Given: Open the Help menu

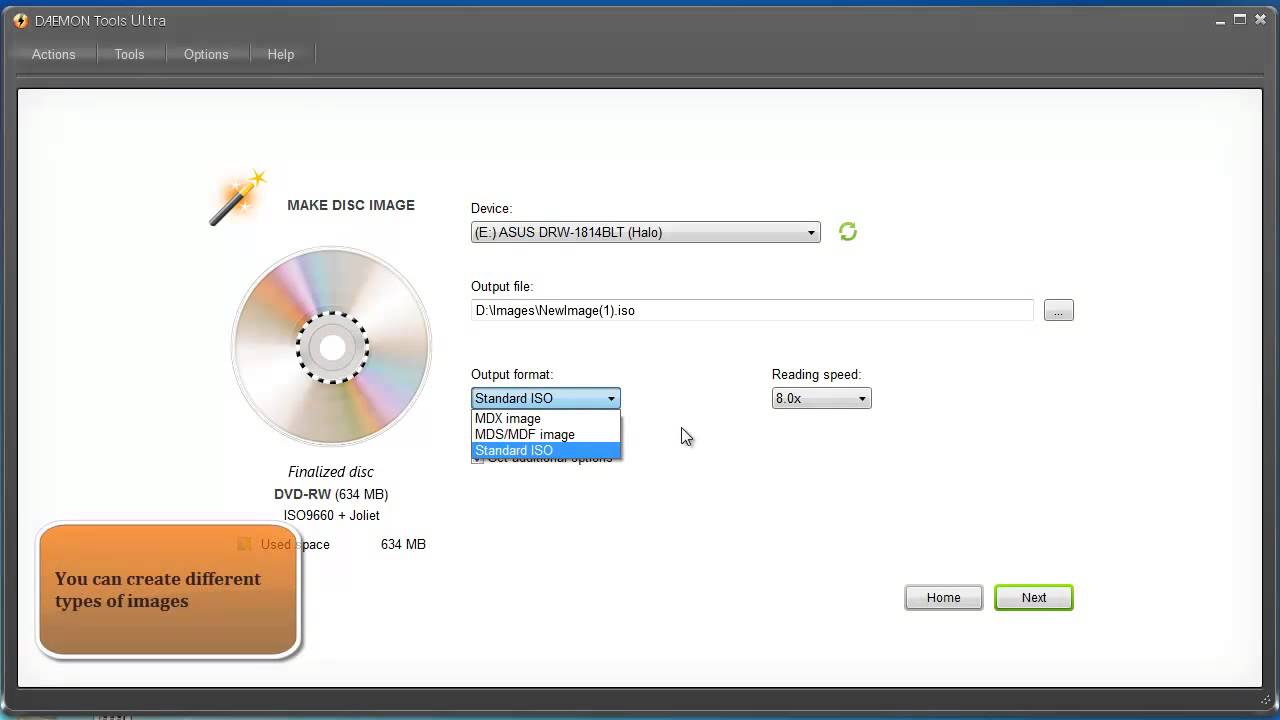Looking at the screenshot, I should [281, 54].
